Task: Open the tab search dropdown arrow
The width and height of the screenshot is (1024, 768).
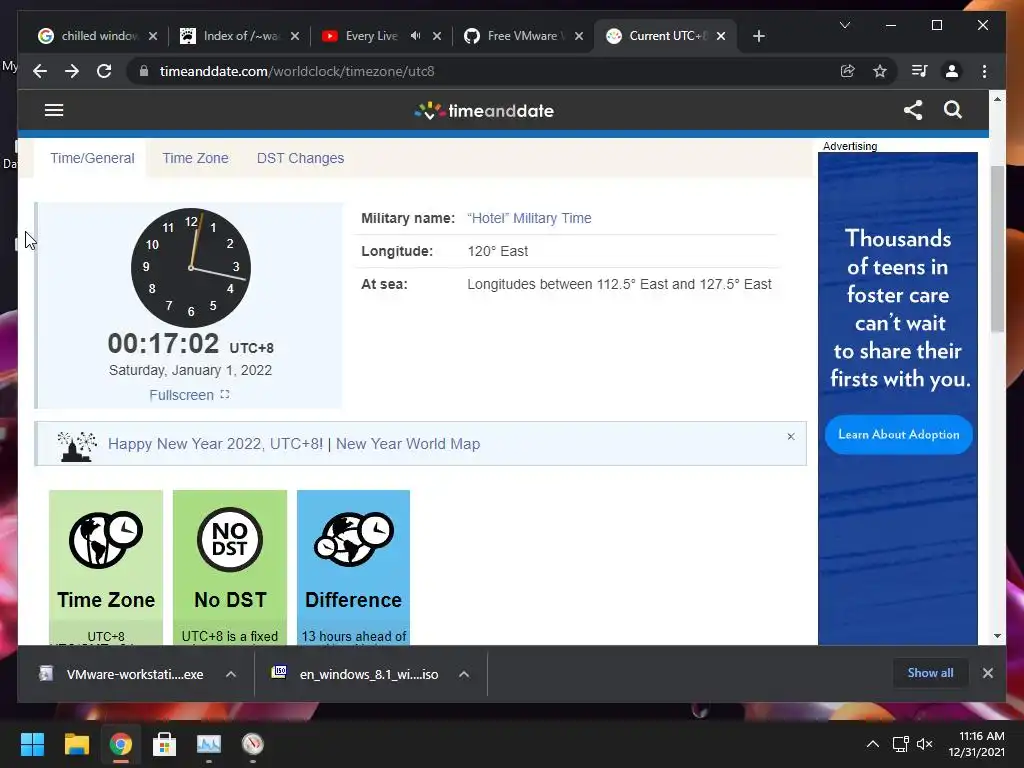Action: click(844, 25)
